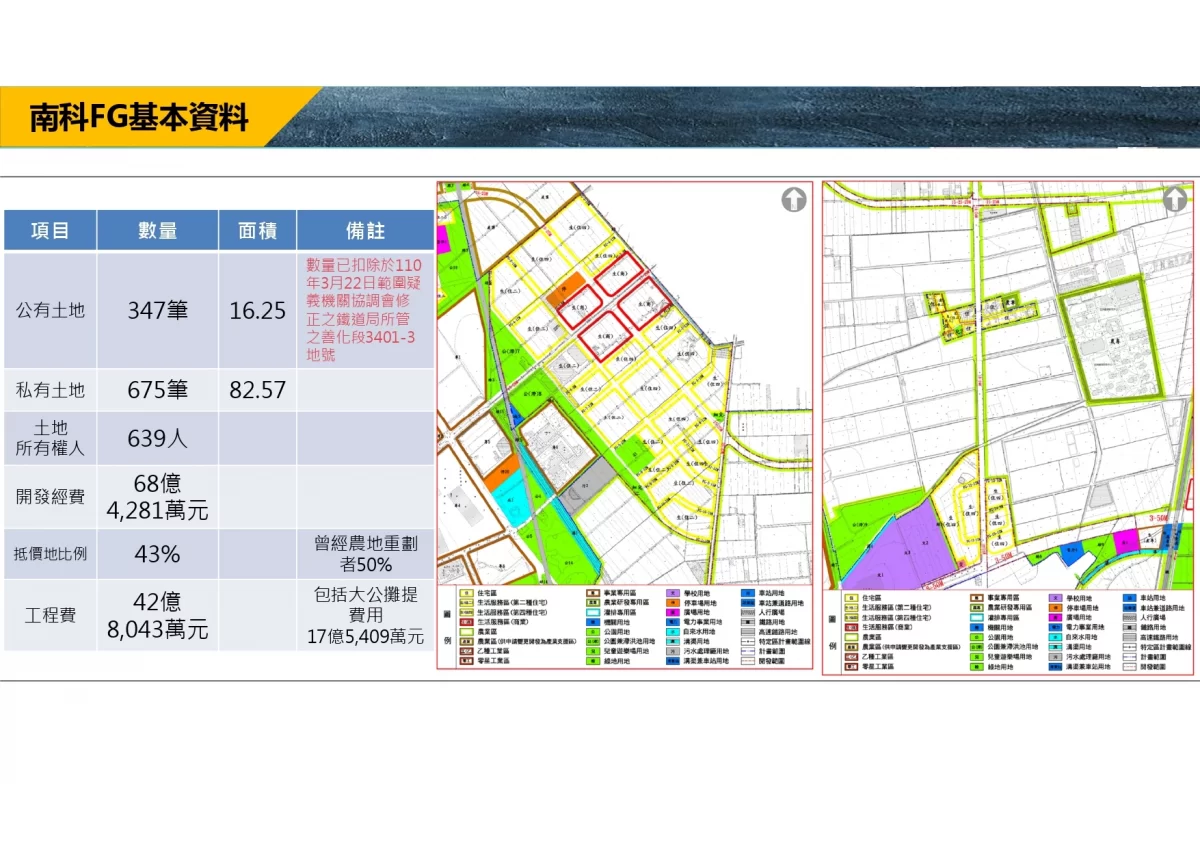
Task: Click the north arrow on the left map
Action: (794, 200)
